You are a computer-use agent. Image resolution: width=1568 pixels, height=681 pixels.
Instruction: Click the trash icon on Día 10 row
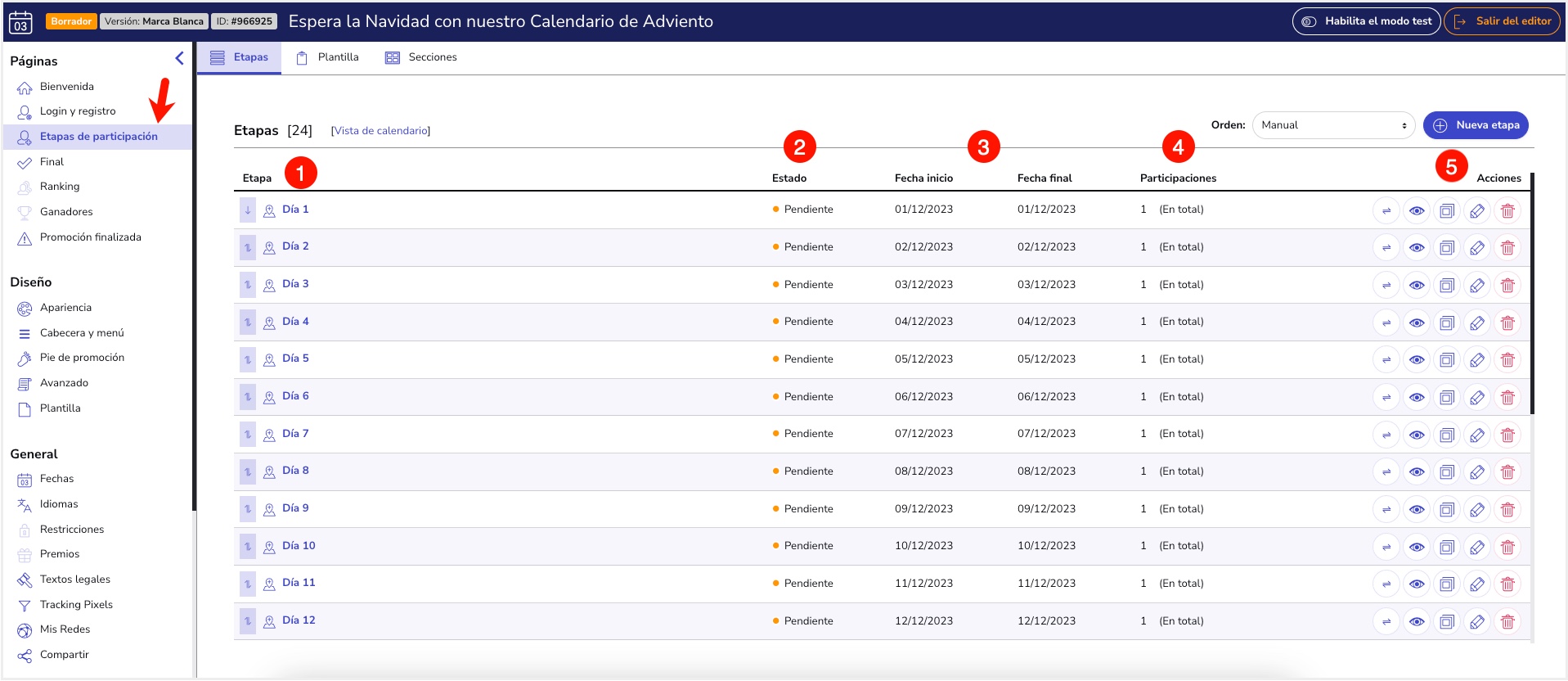1507,547
